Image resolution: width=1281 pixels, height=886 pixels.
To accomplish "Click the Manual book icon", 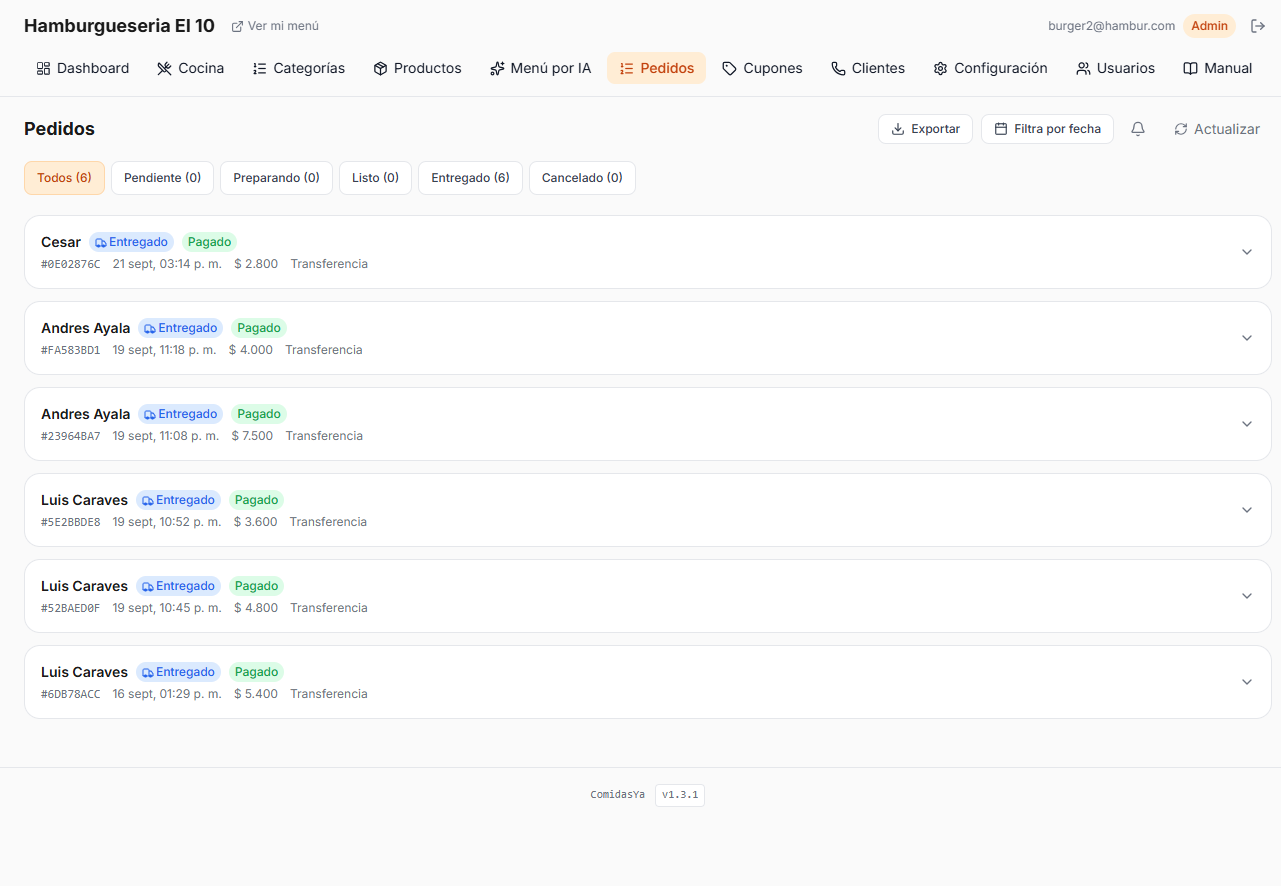I will tap(1190, 68).
